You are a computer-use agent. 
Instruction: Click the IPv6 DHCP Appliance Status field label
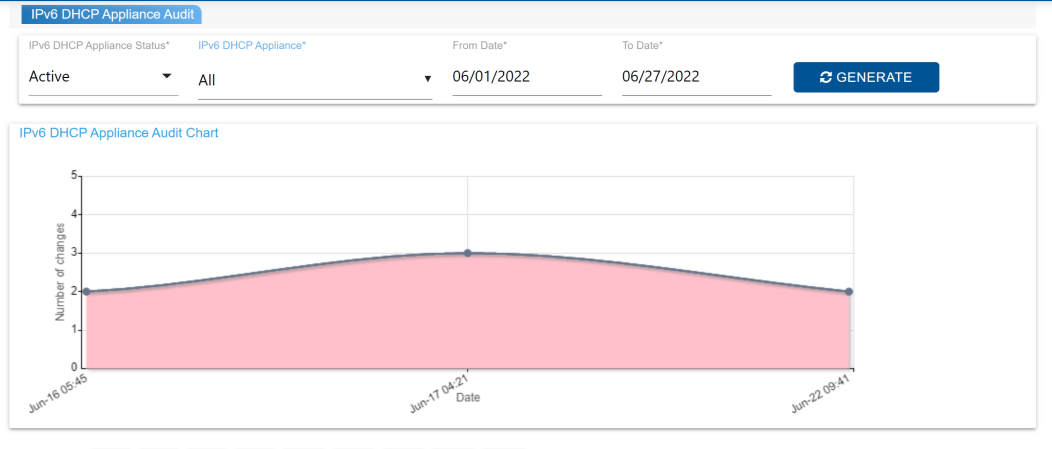[x=99, y=46]
